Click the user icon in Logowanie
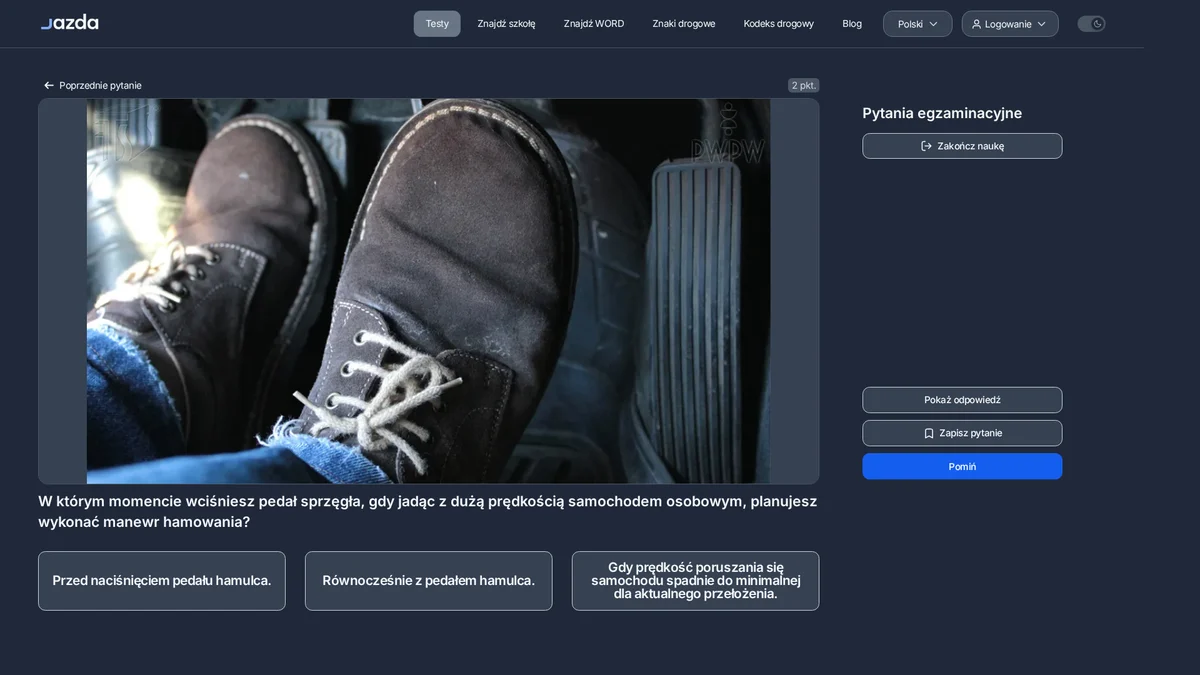 pyautogui.click(x=977, y=24)
